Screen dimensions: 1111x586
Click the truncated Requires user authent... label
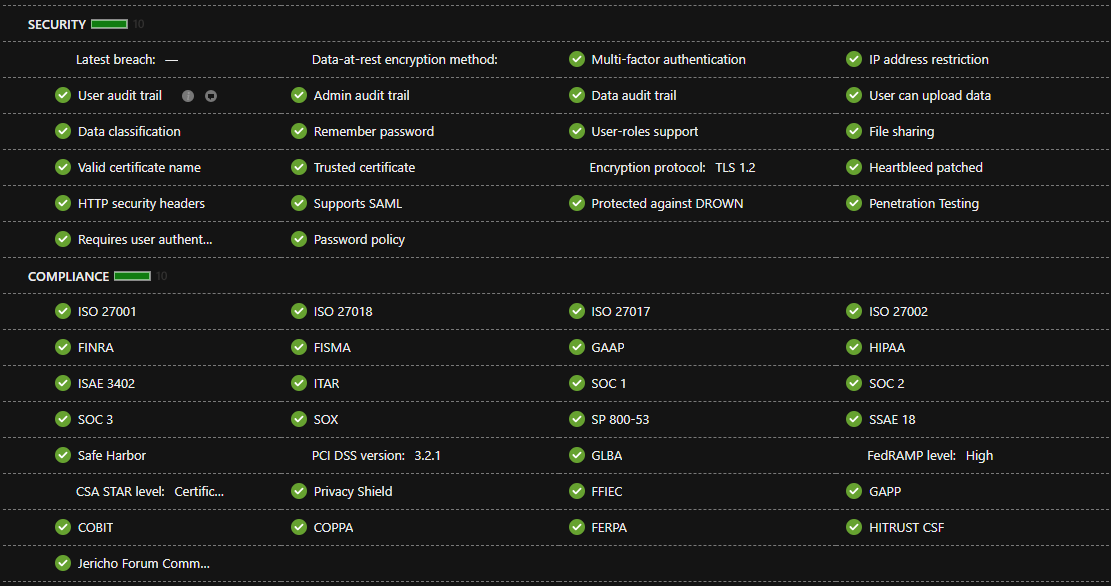click(145, 240)
